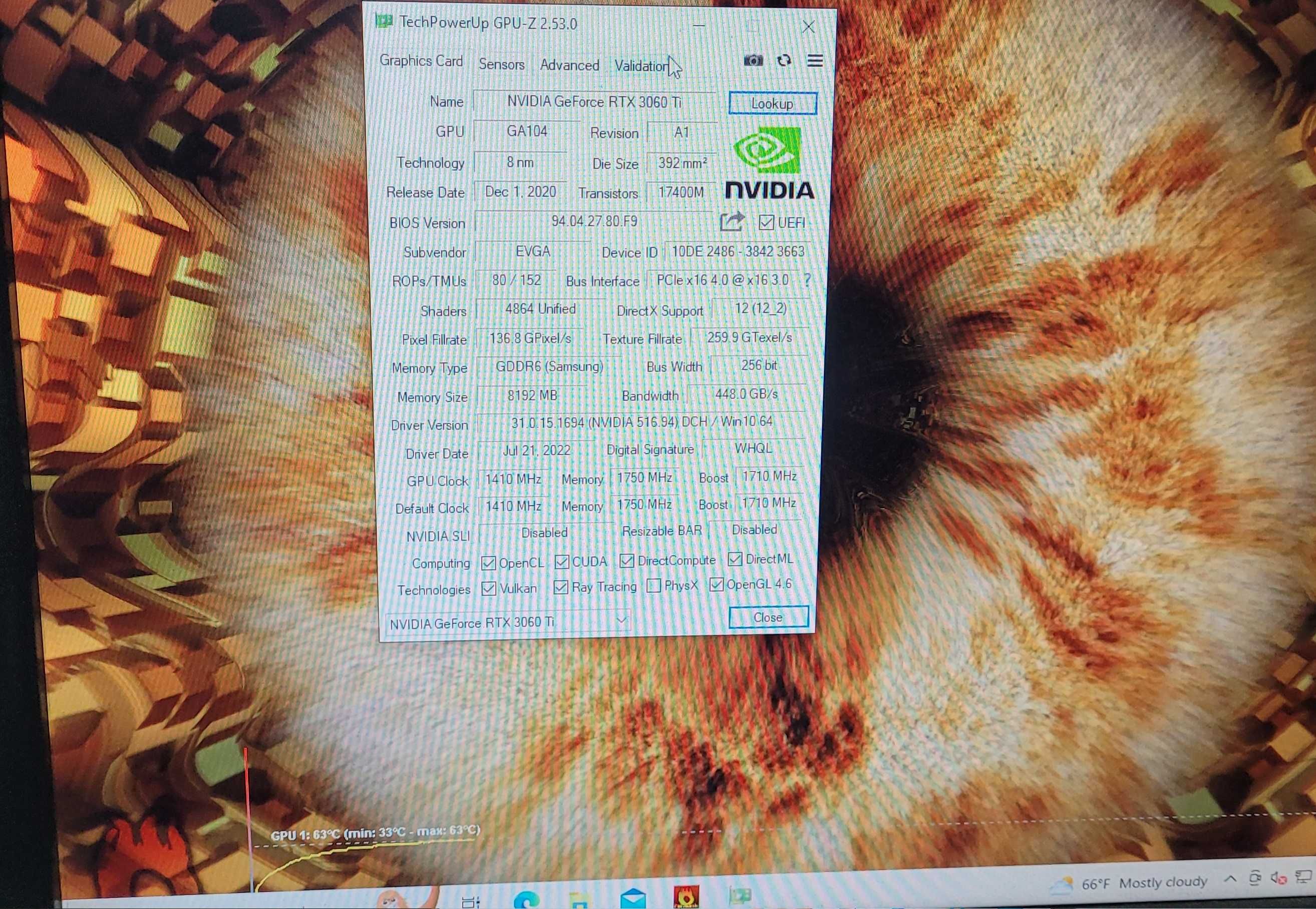Take a GPU-Z screenshot with the camera icon
This screenshot has height=909, width=1316.
(x=753, y=61)
